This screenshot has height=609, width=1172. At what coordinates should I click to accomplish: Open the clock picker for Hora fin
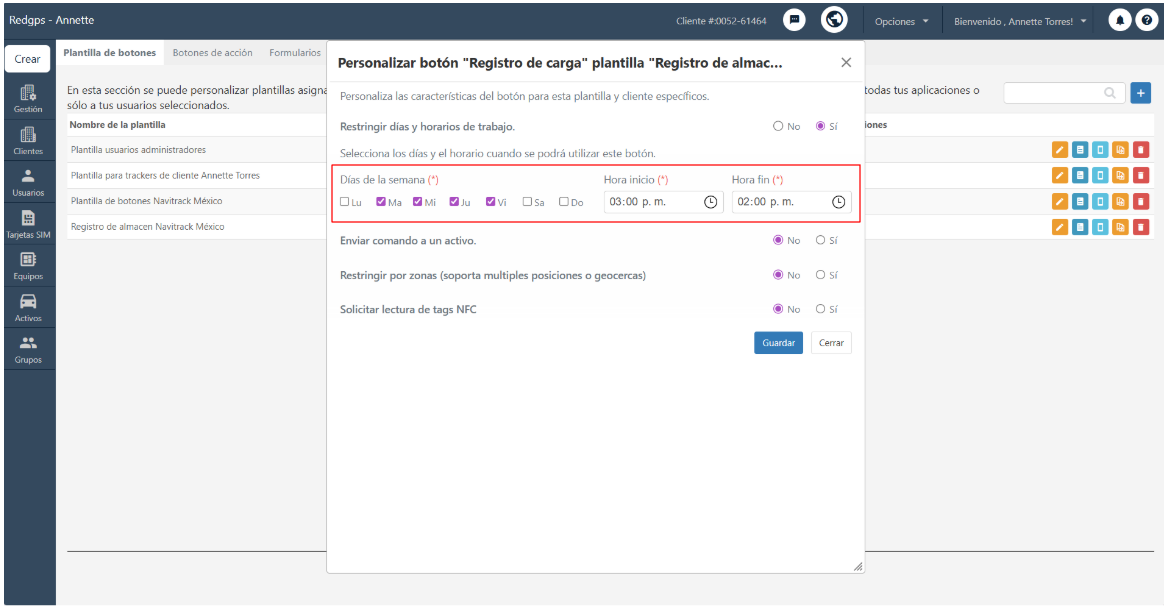coord(839,202)
